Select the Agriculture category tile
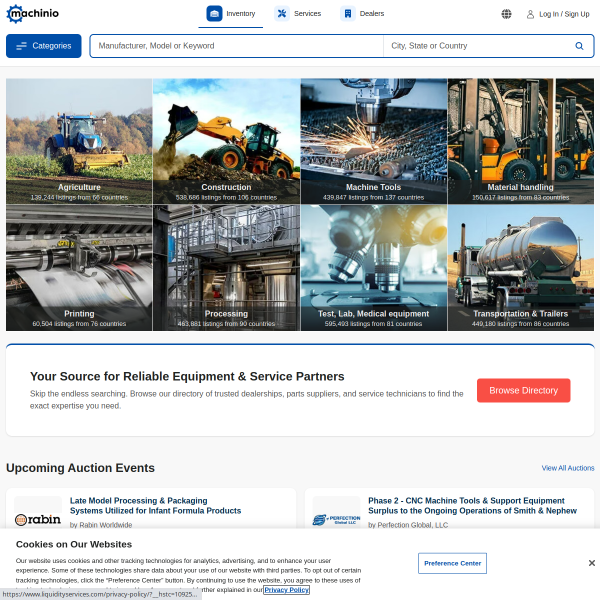The image size is (600, 600). click(79, 141)
